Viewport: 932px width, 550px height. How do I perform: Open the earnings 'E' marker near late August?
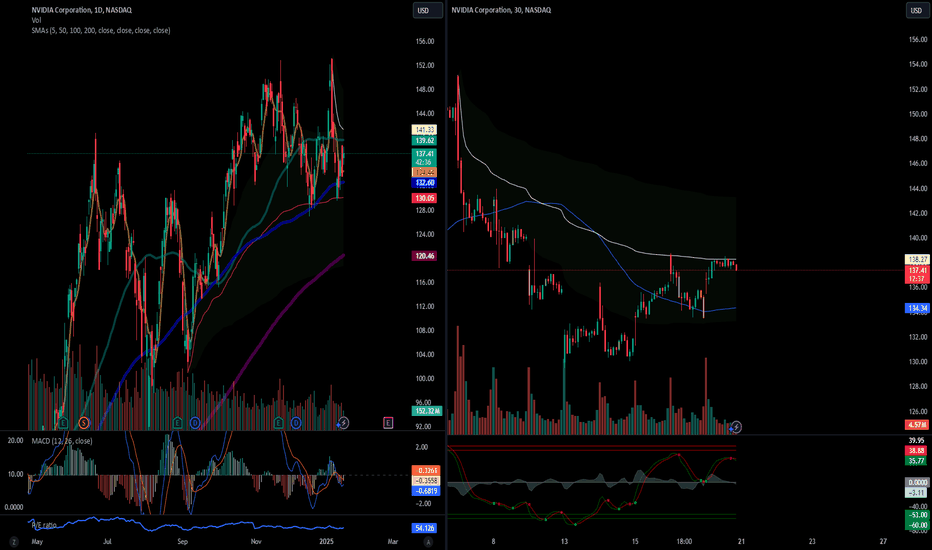[177, 423]
